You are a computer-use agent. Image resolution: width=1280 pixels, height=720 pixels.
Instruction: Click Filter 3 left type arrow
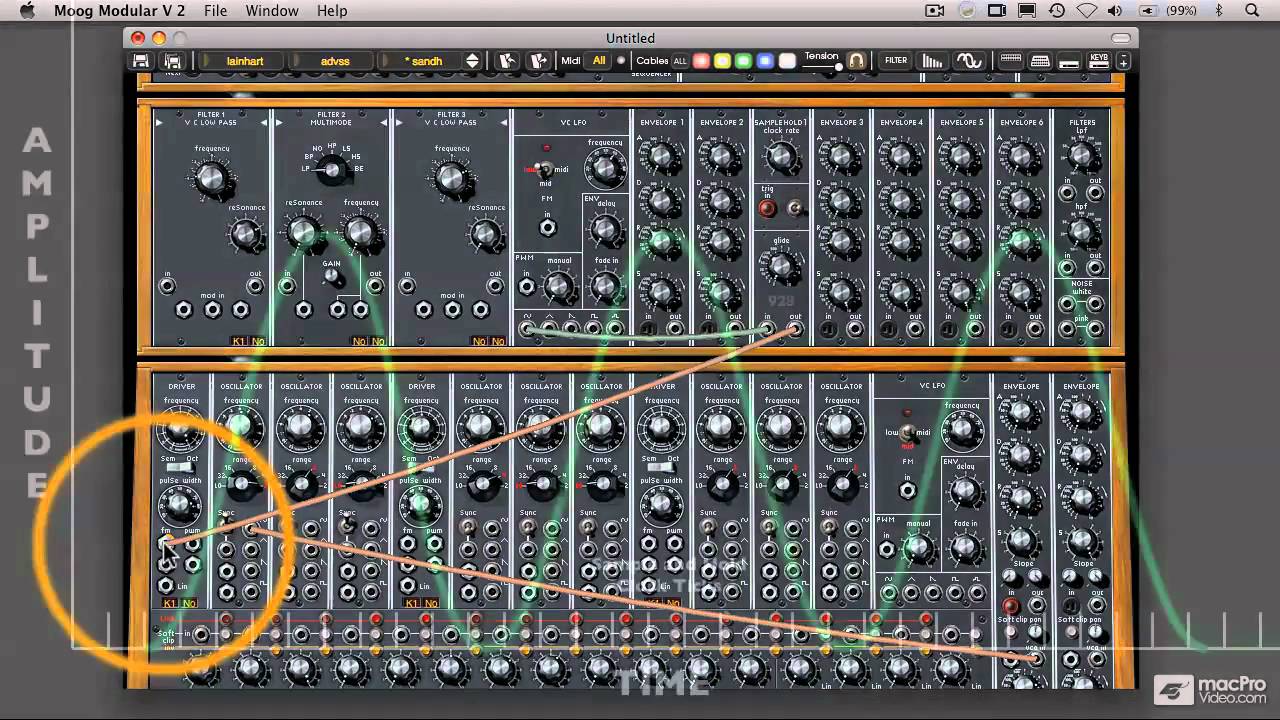tap(398, 122)
